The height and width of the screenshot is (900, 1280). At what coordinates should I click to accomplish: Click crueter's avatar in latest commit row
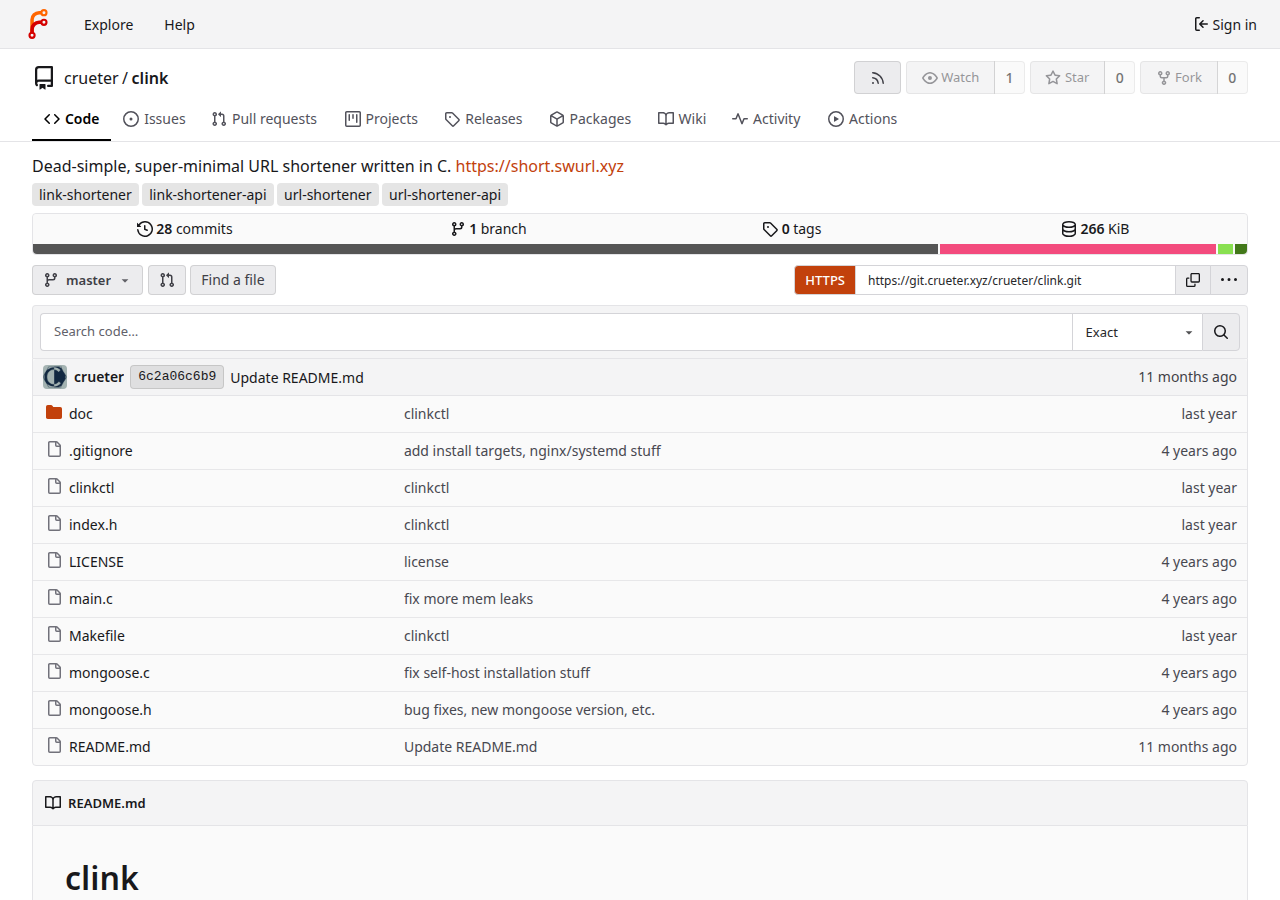(55, 377)
